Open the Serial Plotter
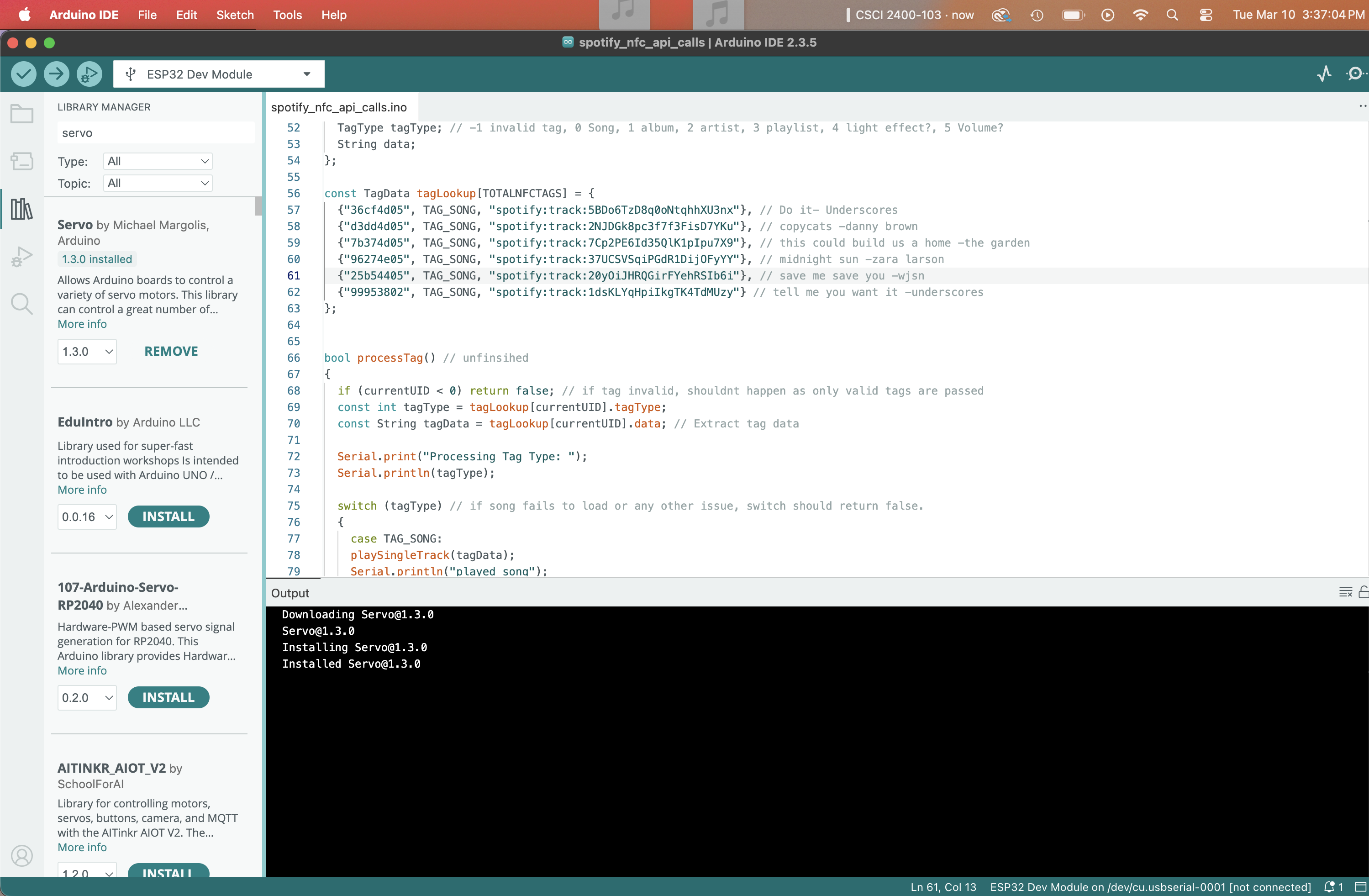The image size is (1369, 896). [x=1325, y=74]
